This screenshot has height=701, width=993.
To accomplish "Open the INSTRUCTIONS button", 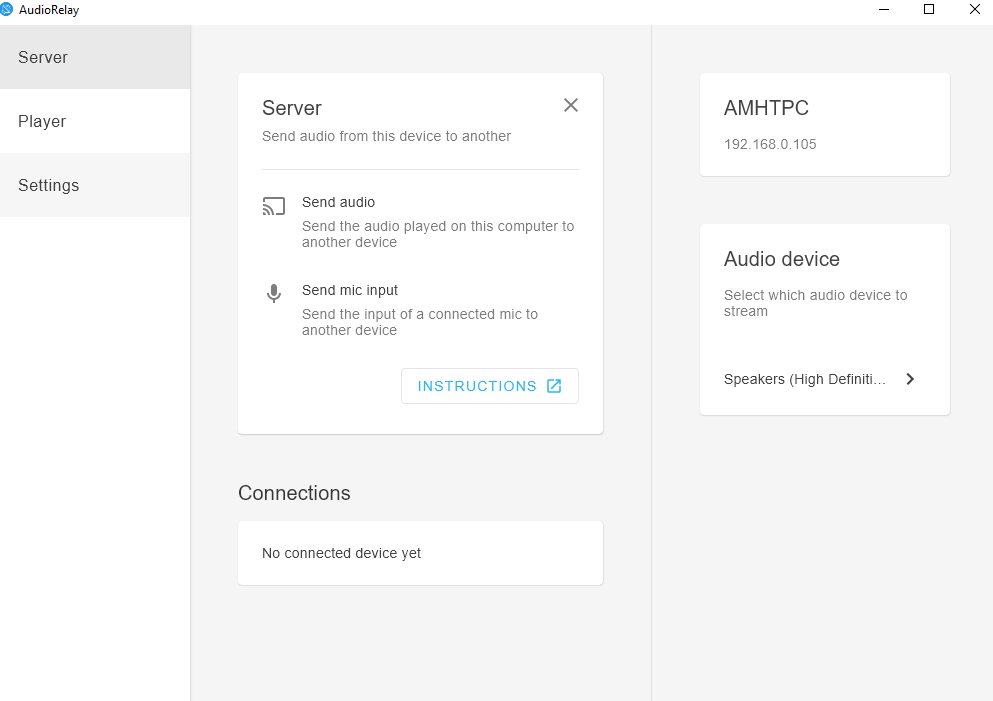I will pos(478,386).
